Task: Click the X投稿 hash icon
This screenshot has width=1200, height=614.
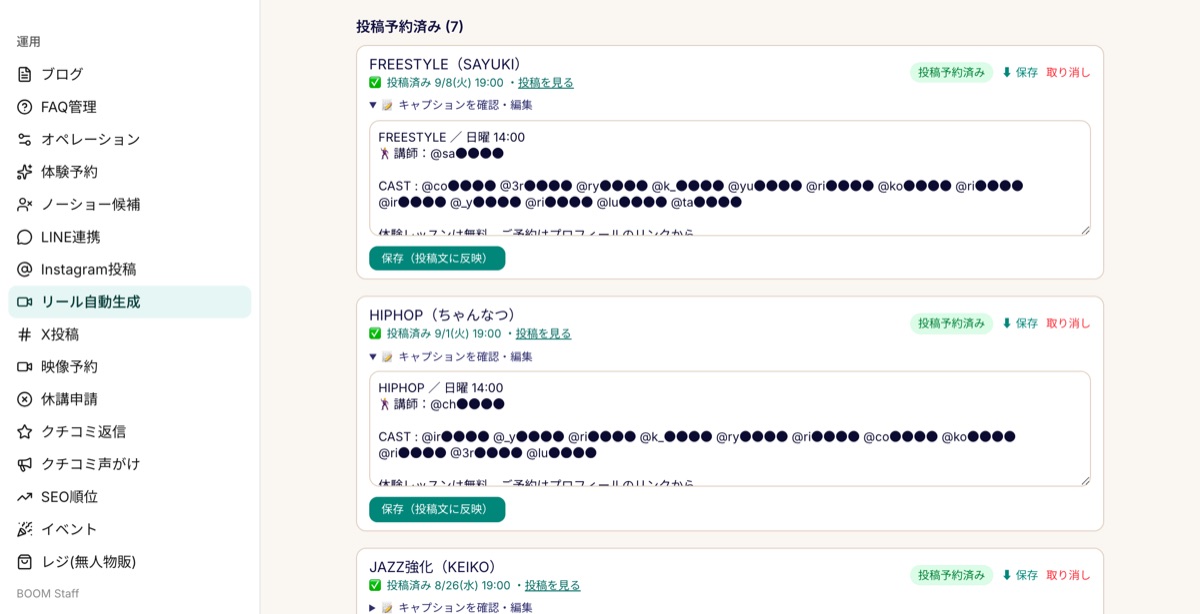Action: pyautogui.click(x=25, y=334)
